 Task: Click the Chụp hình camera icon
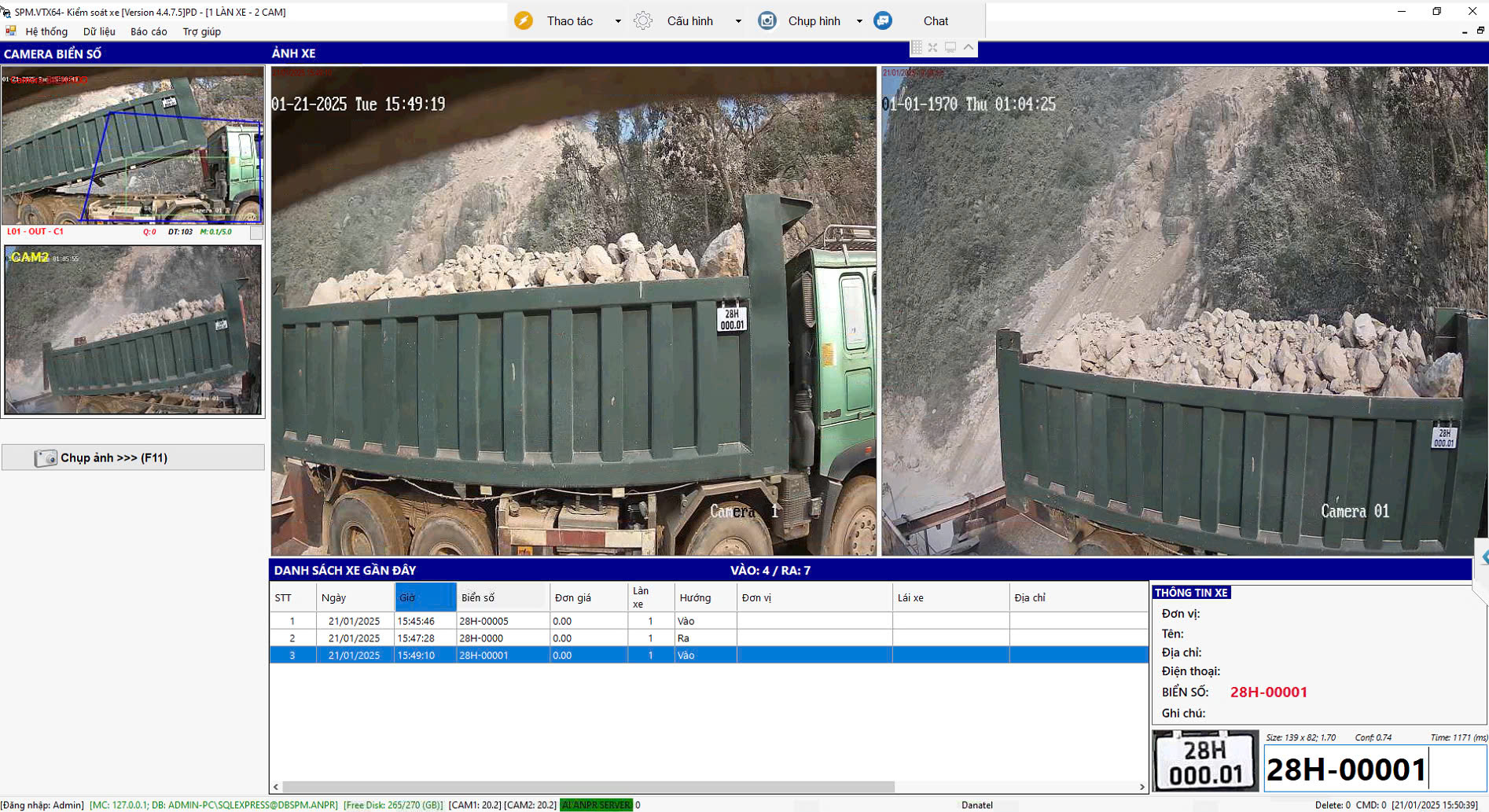tap(767, 20)
